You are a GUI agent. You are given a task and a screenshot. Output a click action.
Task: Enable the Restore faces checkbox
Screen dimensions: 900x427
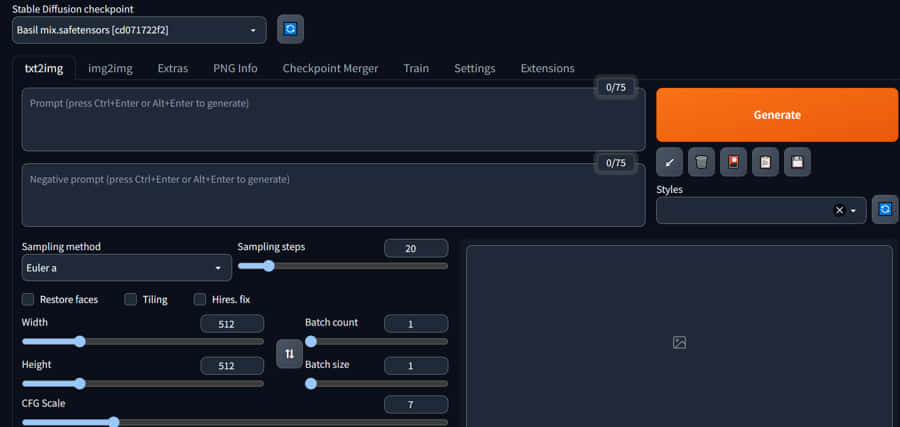click(x=28, y=300)
